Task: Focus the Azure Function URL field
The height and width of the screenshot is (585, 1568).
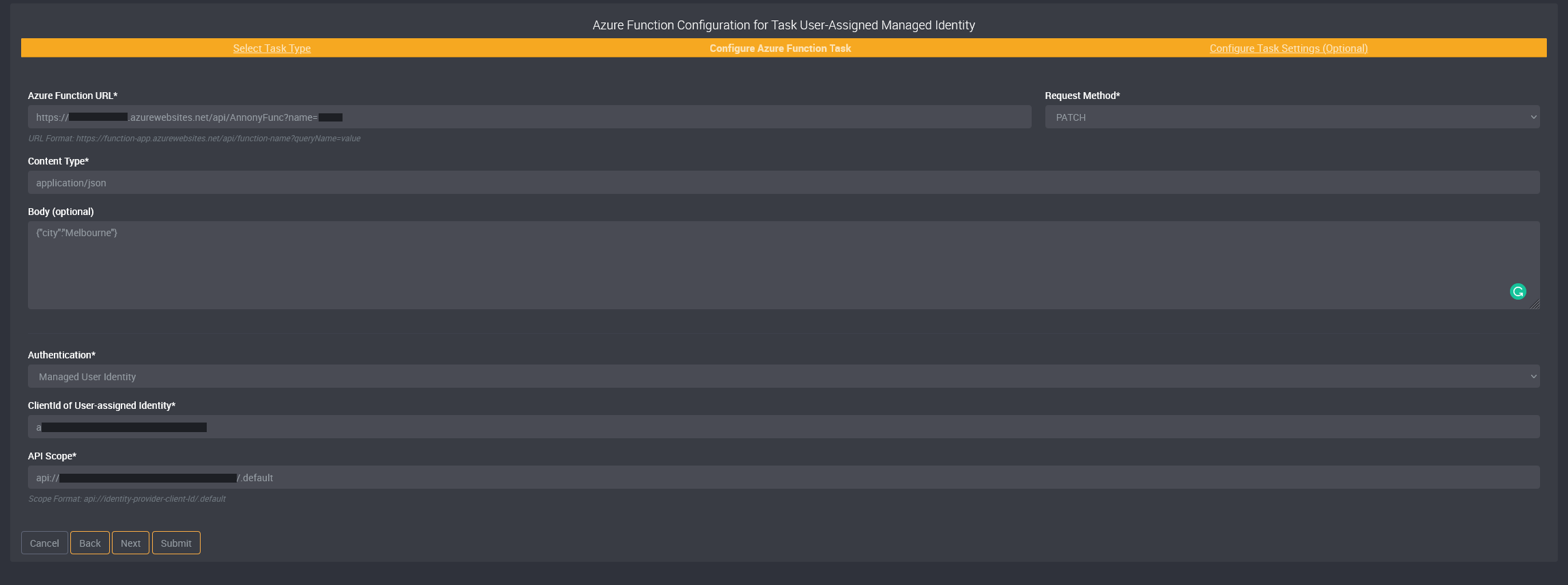Action: pyautogui.click(x=529, y=117)
